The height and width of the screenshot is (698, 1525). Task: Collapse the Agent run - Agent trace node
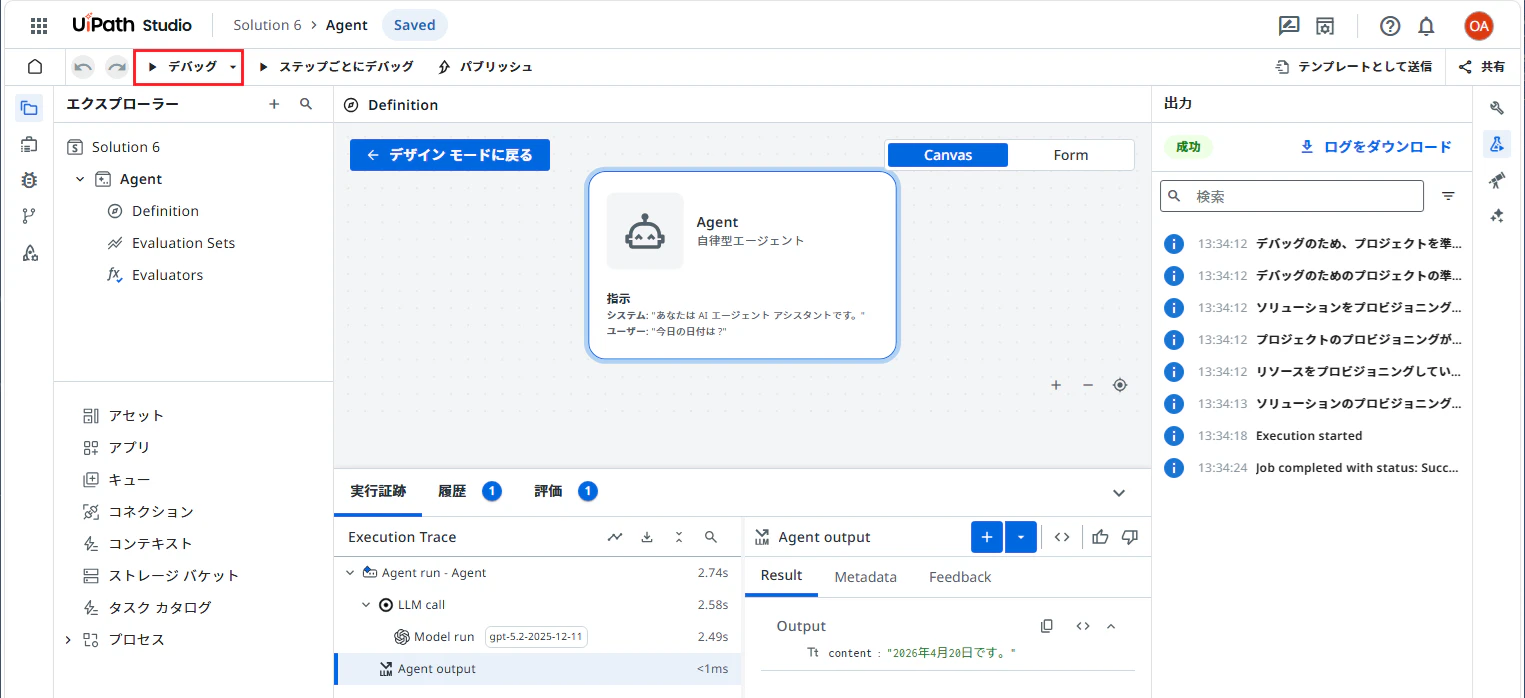coord(349,573)
